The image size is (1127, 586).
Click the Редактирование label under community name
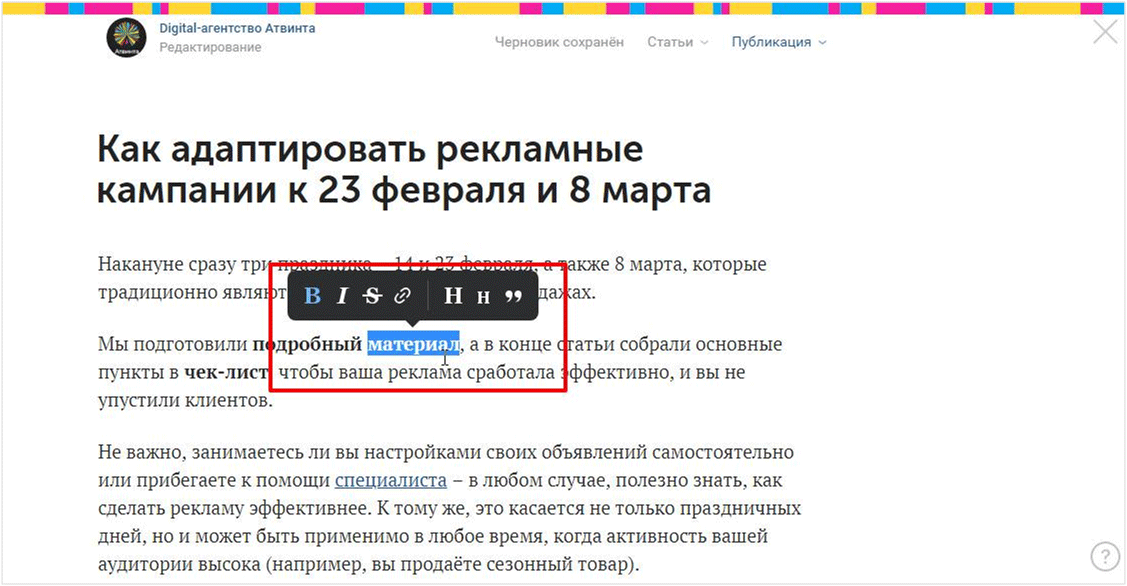(210, 47)
